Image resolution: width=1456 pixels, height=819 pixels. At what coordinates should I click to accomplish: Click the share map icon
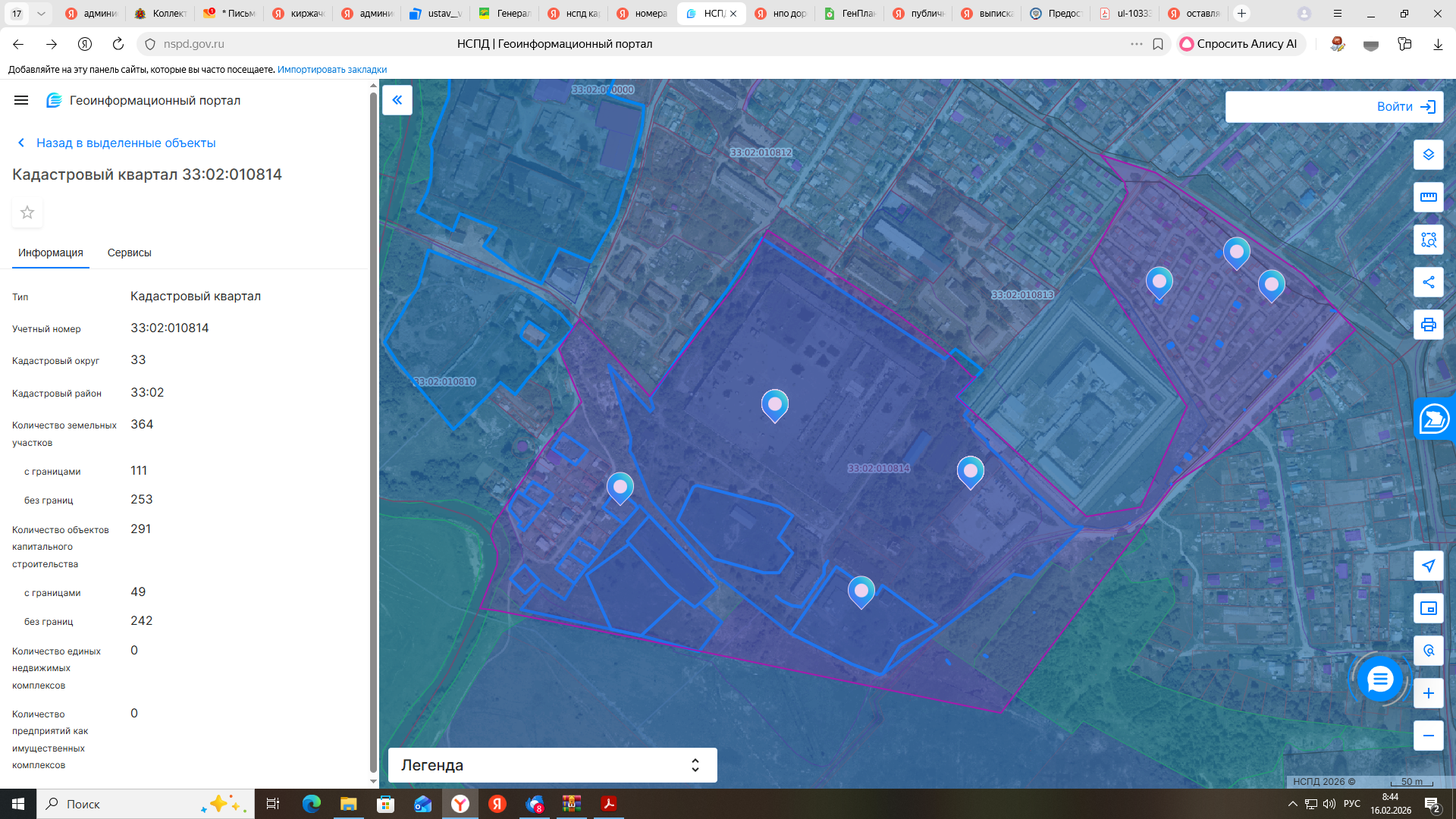tap(1428, 282)
